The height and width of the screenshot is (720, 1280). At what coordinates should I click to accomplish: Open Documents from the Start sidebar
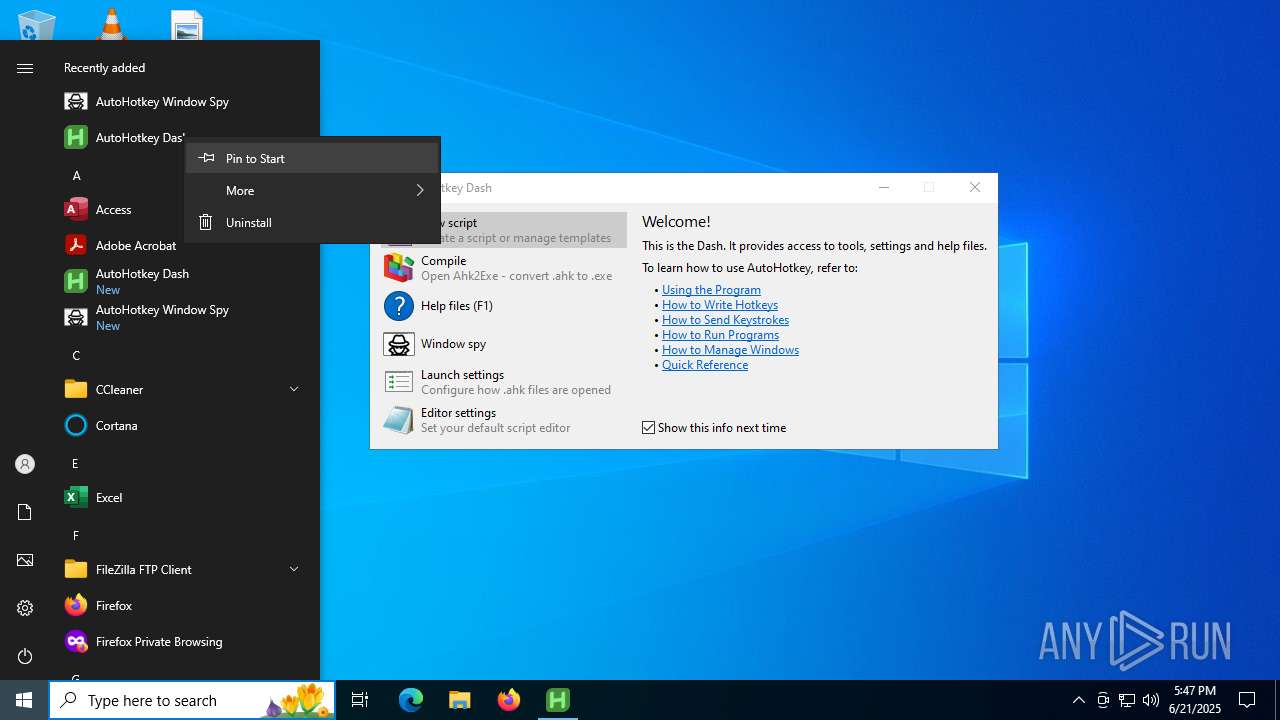(25, 512)
